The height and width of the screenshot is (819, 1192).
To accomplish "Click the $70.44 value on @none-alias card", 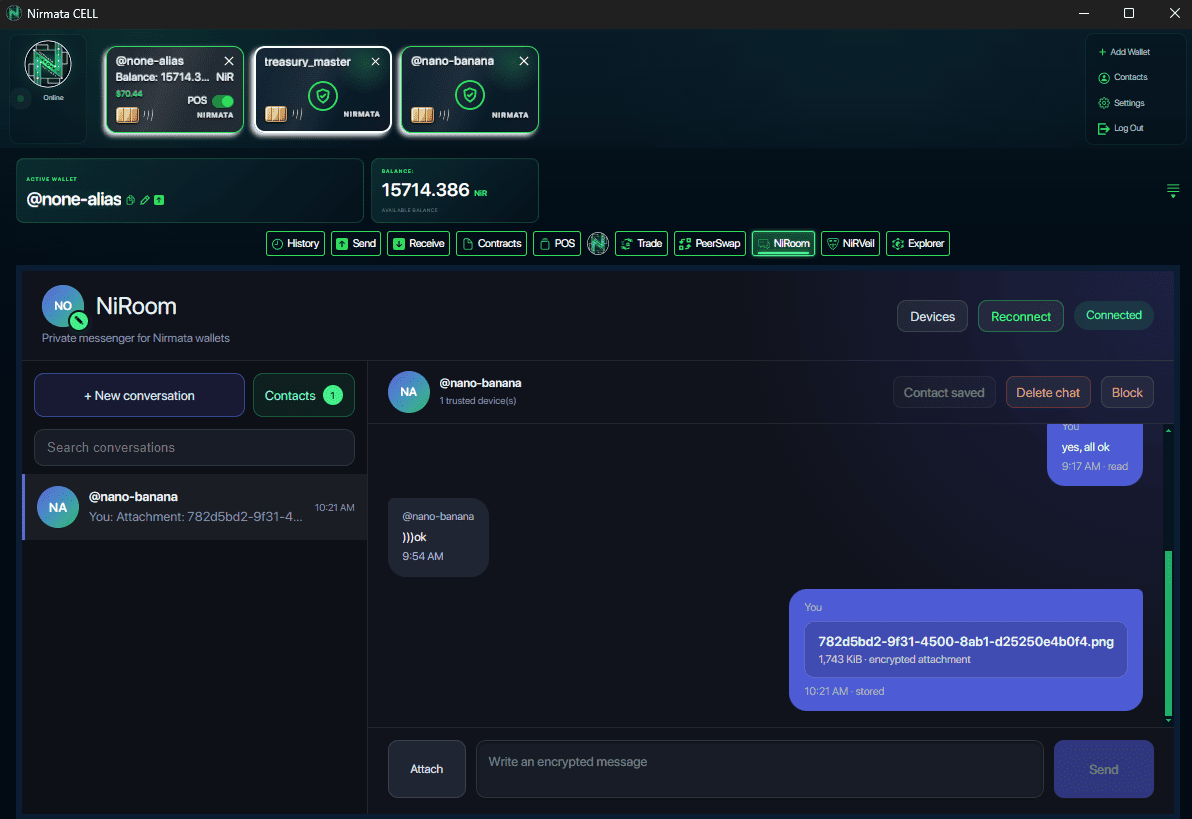I will (x=128, y=94).
